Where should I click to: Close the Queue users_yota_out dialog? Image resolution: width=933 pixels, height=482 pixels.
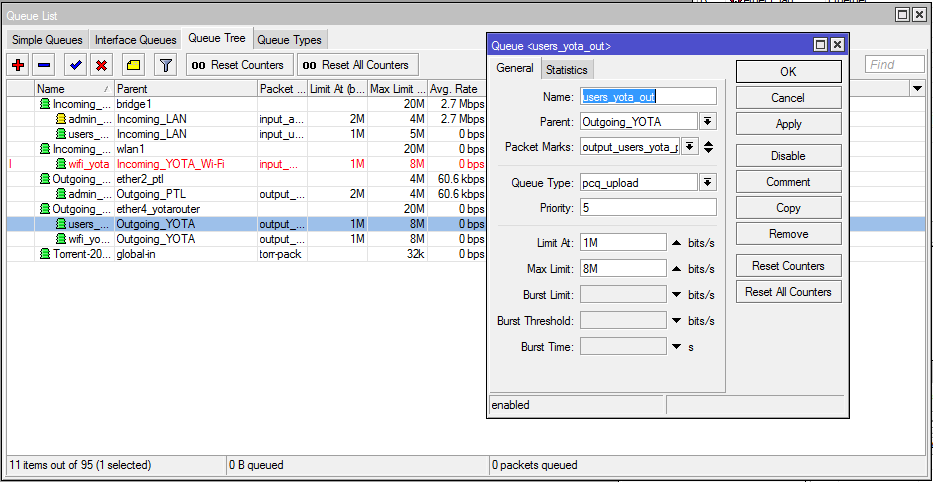pos(837,45)
